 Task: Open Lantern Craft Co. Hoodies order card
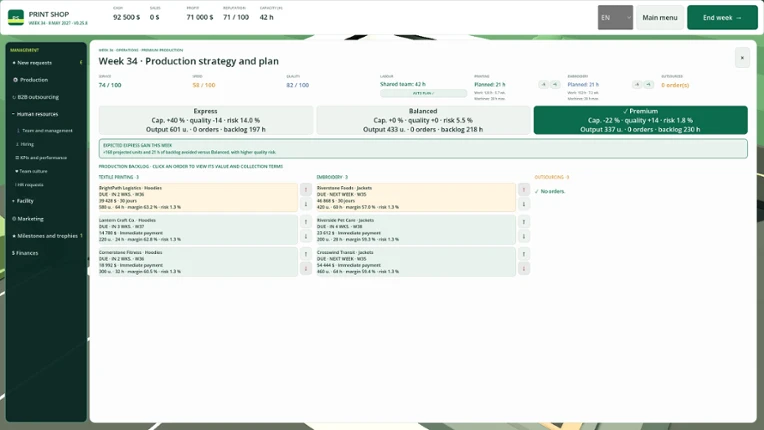[x=198, y=229]
